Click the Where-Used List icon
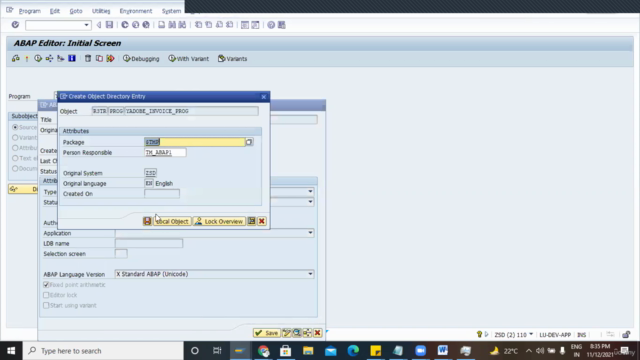 pyautogui.click(x=49, y=59)
